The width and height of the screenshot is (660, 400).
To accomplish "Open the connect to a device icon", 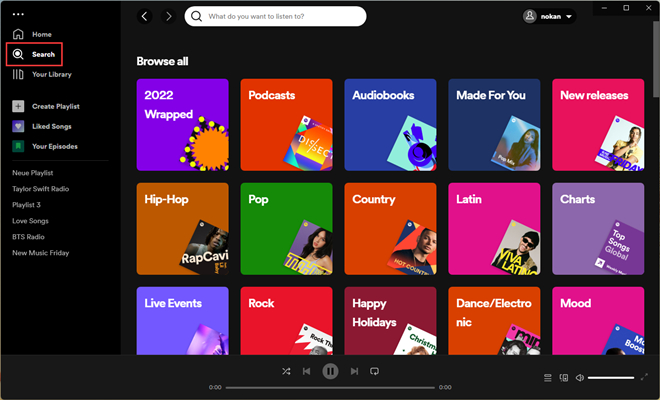I will click(564, 378).
